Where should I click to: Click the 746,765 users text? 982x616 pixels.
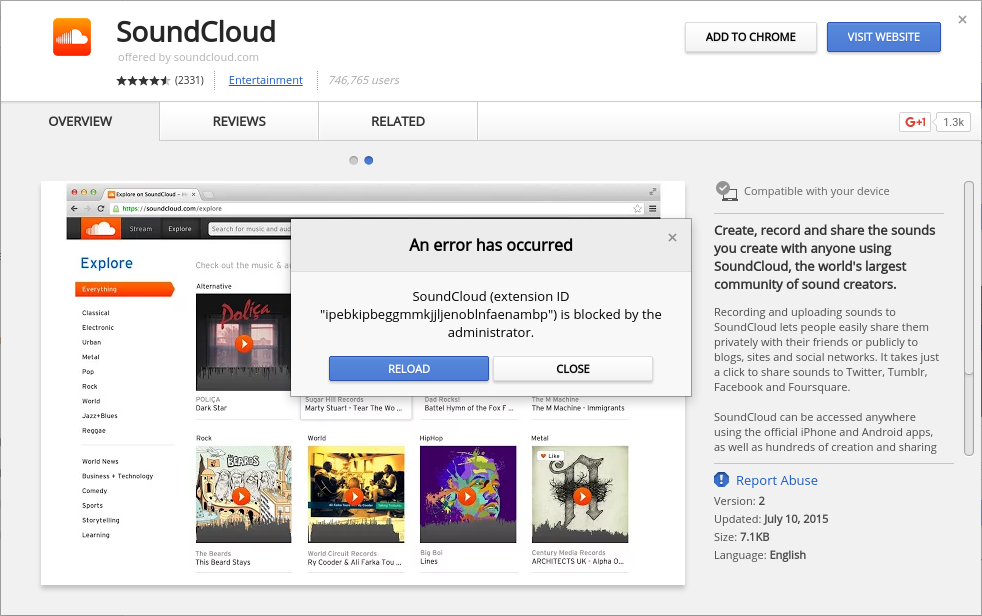(364, 80)
